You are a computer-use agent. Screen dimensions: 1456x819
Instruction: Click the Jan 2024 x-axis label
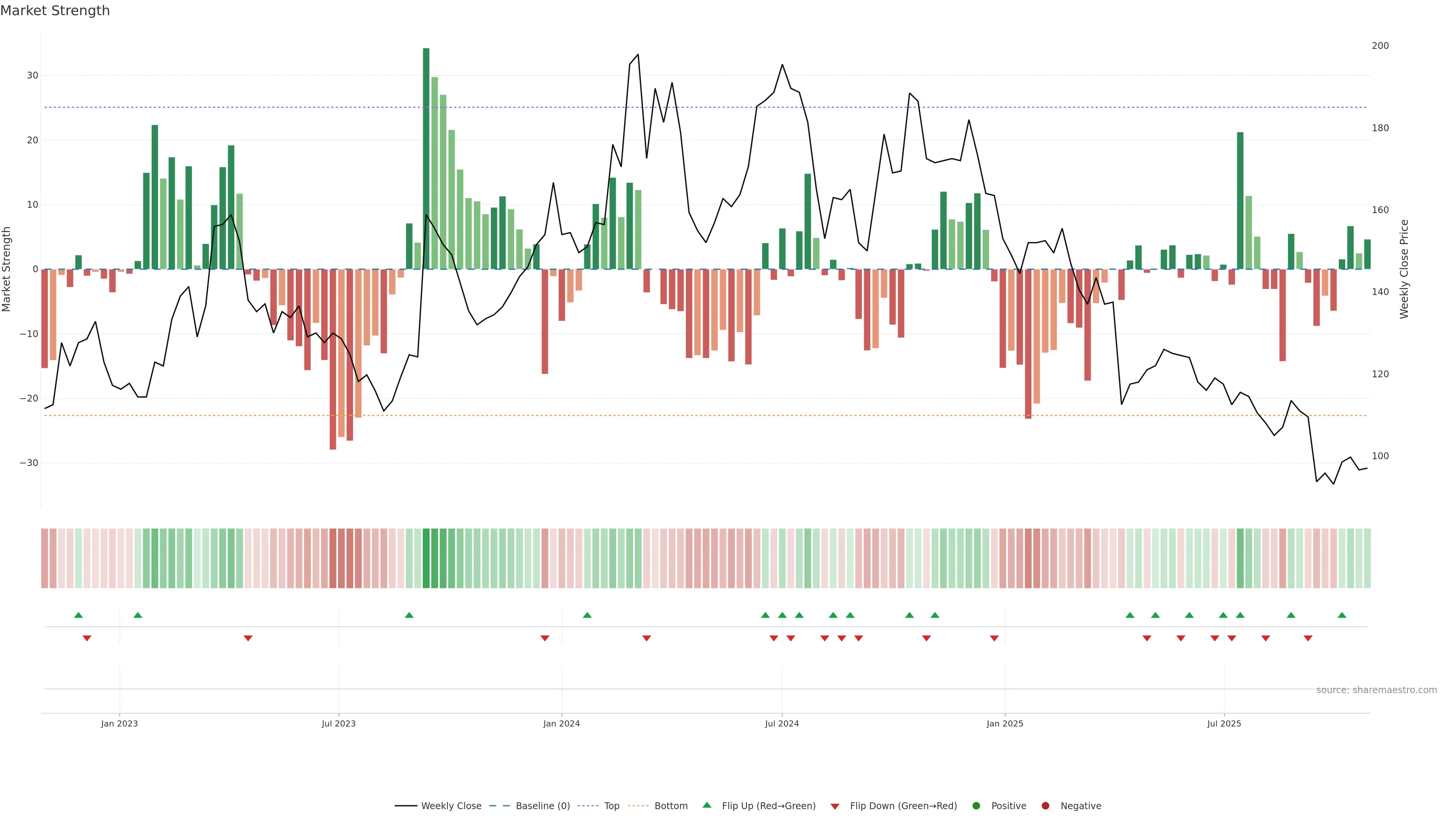561,723
